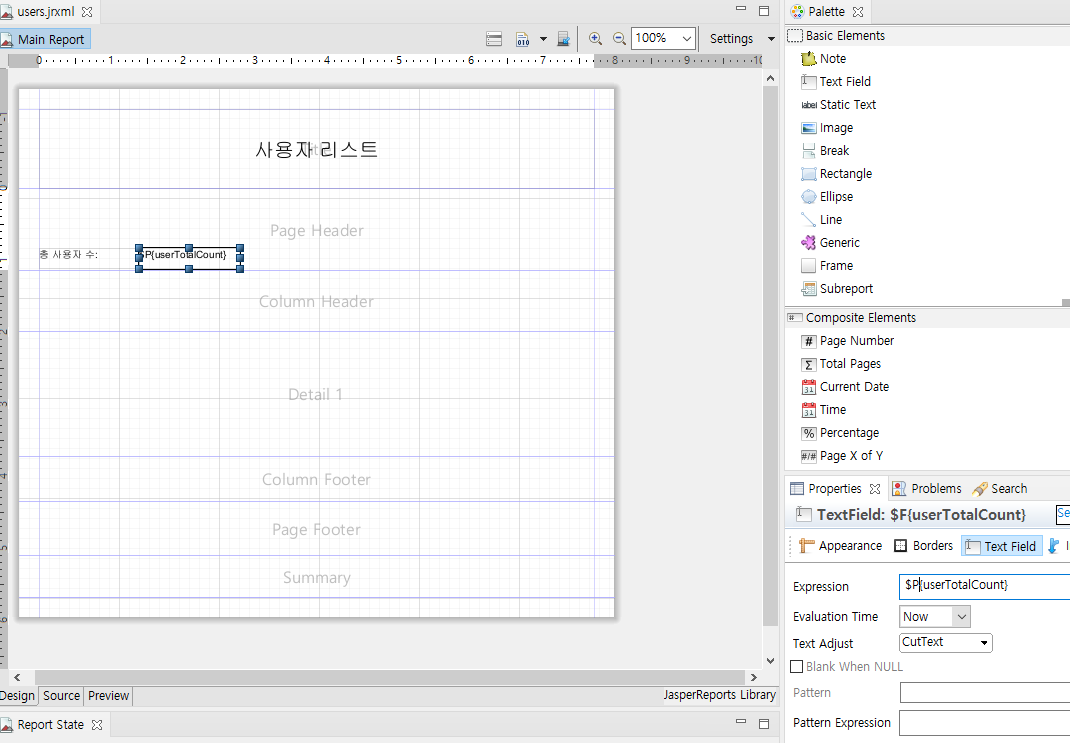Close the users.jrxml editor tab
The image size is (1070, 743).
click(x=87, y=12)
